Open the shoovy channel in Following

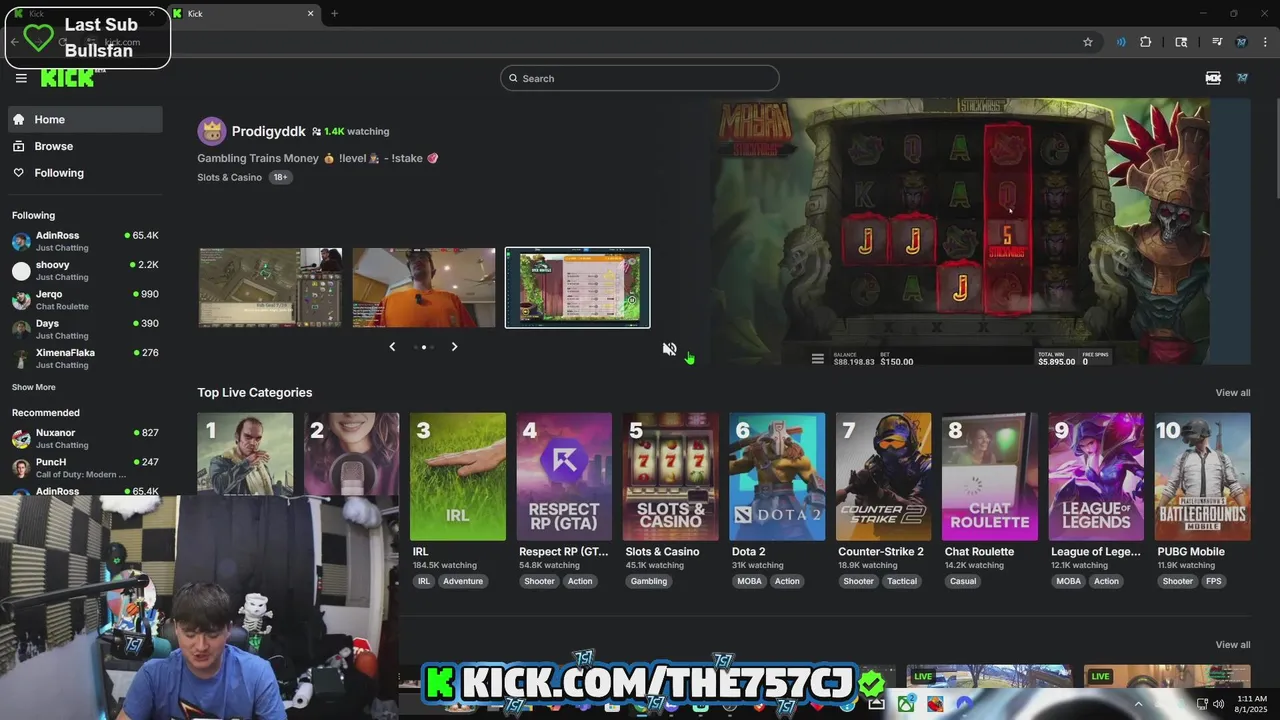click(85, 270)
